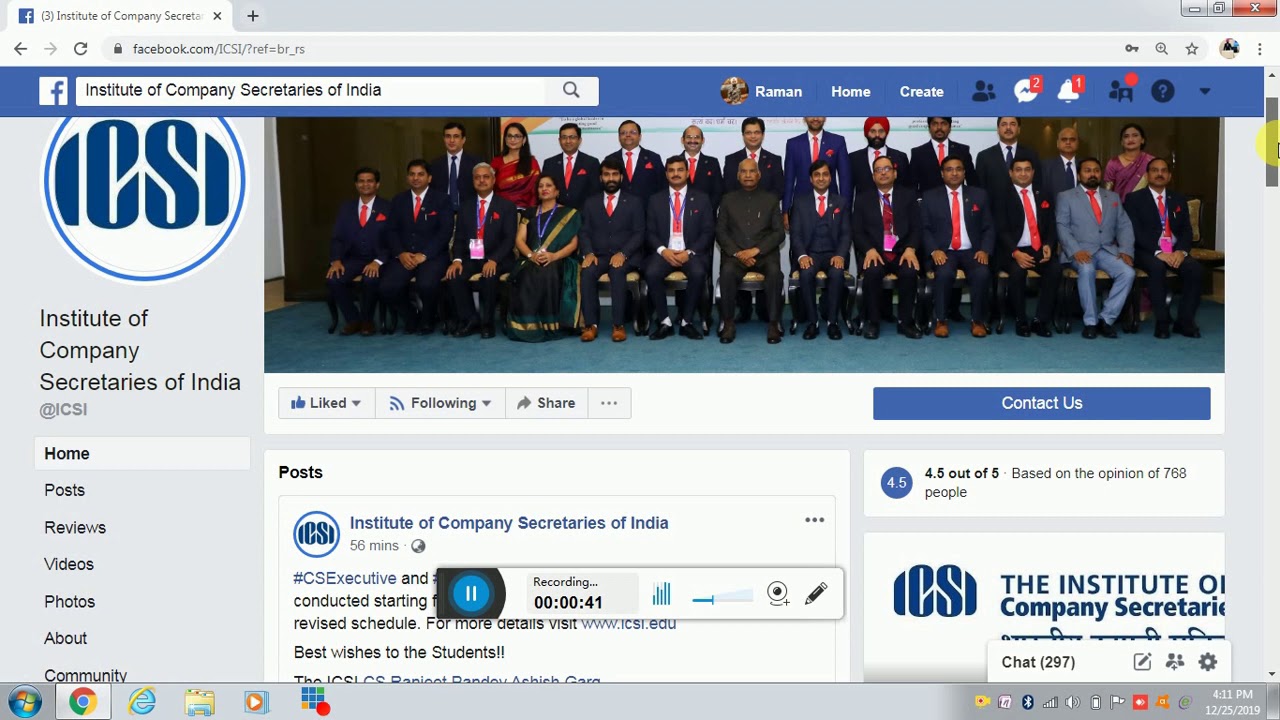Open the media player taskbar icon
This screenshot has width=1280, height=720.
point(256,703)
